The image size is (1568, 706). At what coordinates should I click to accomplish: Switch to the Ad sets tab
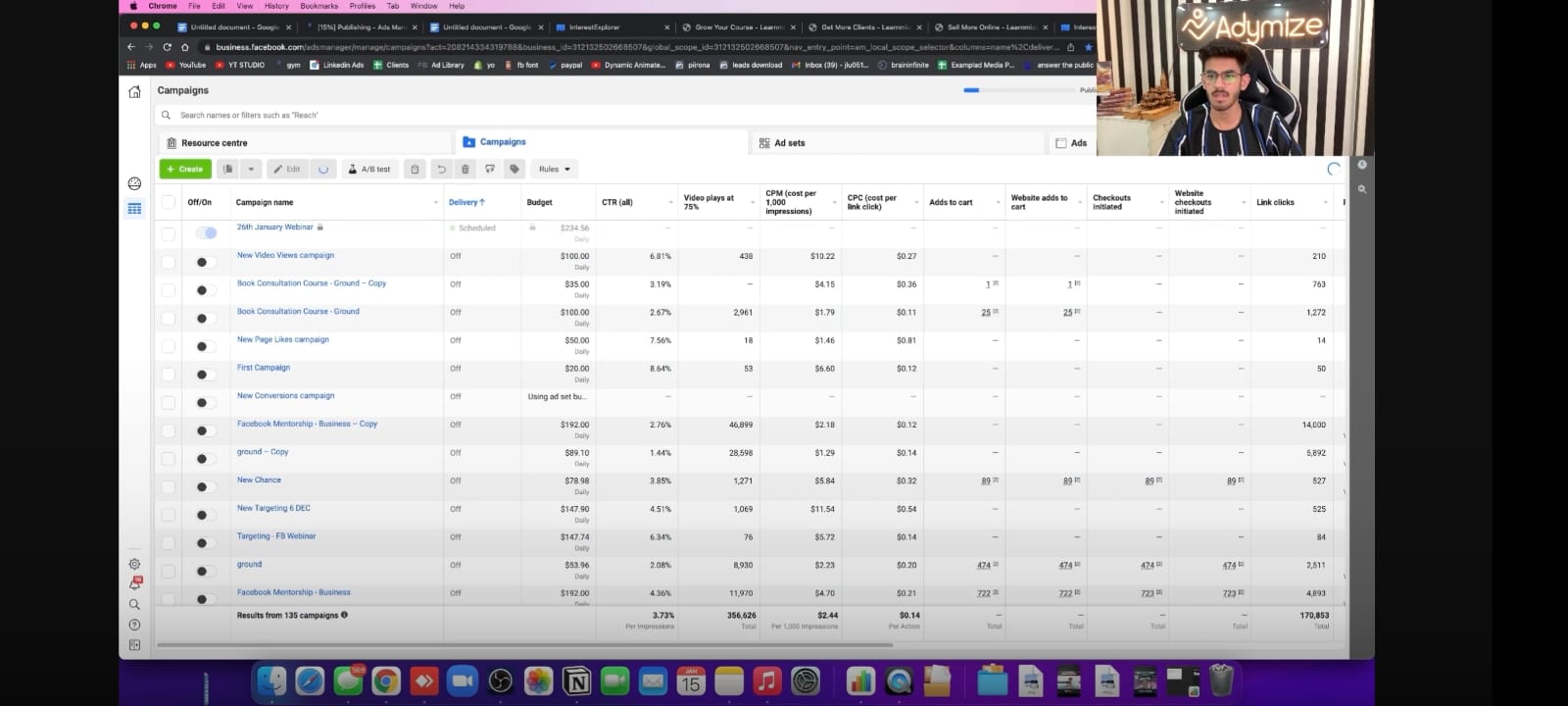tap(782, 143)
